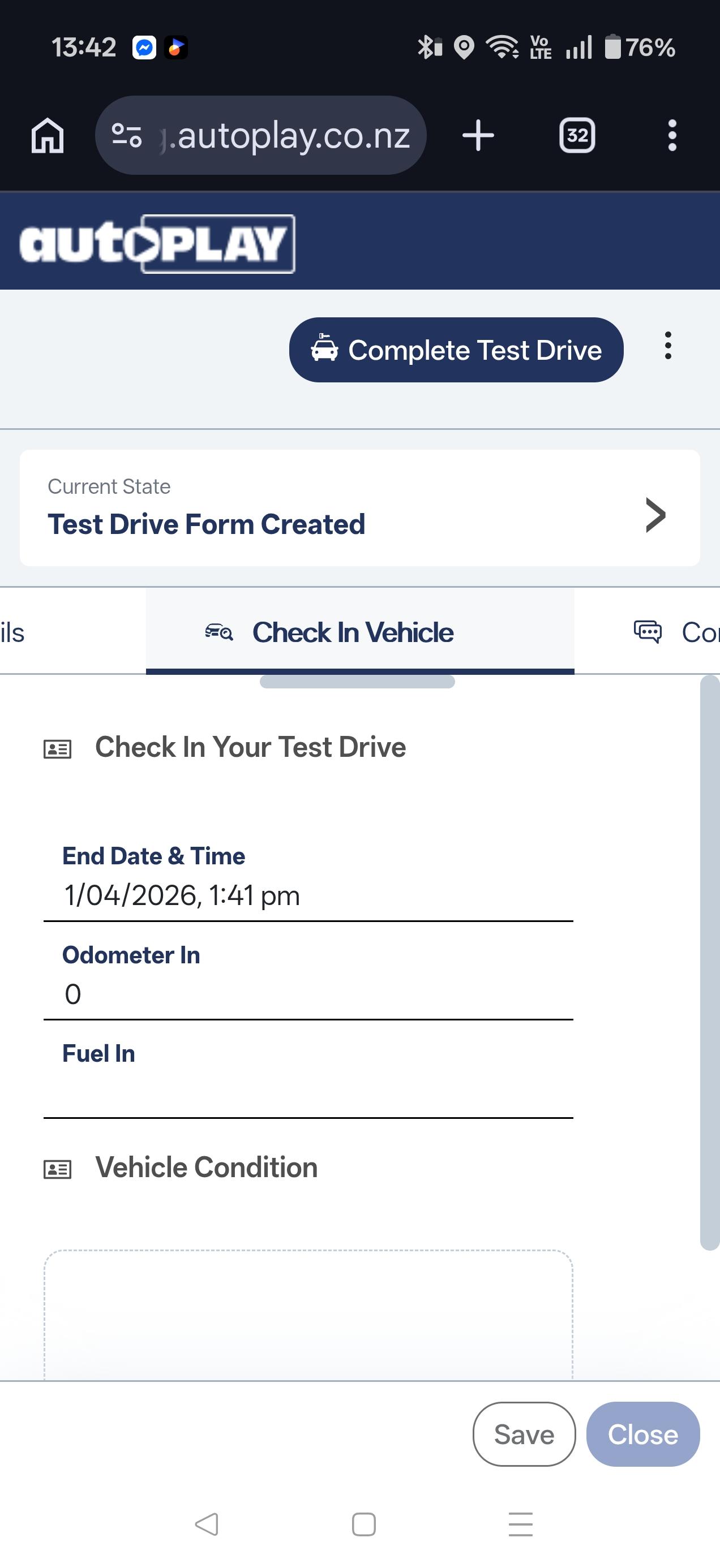The image size is (720, 1568).
Task: Open a new browser tab
Action: click(478, 135)
